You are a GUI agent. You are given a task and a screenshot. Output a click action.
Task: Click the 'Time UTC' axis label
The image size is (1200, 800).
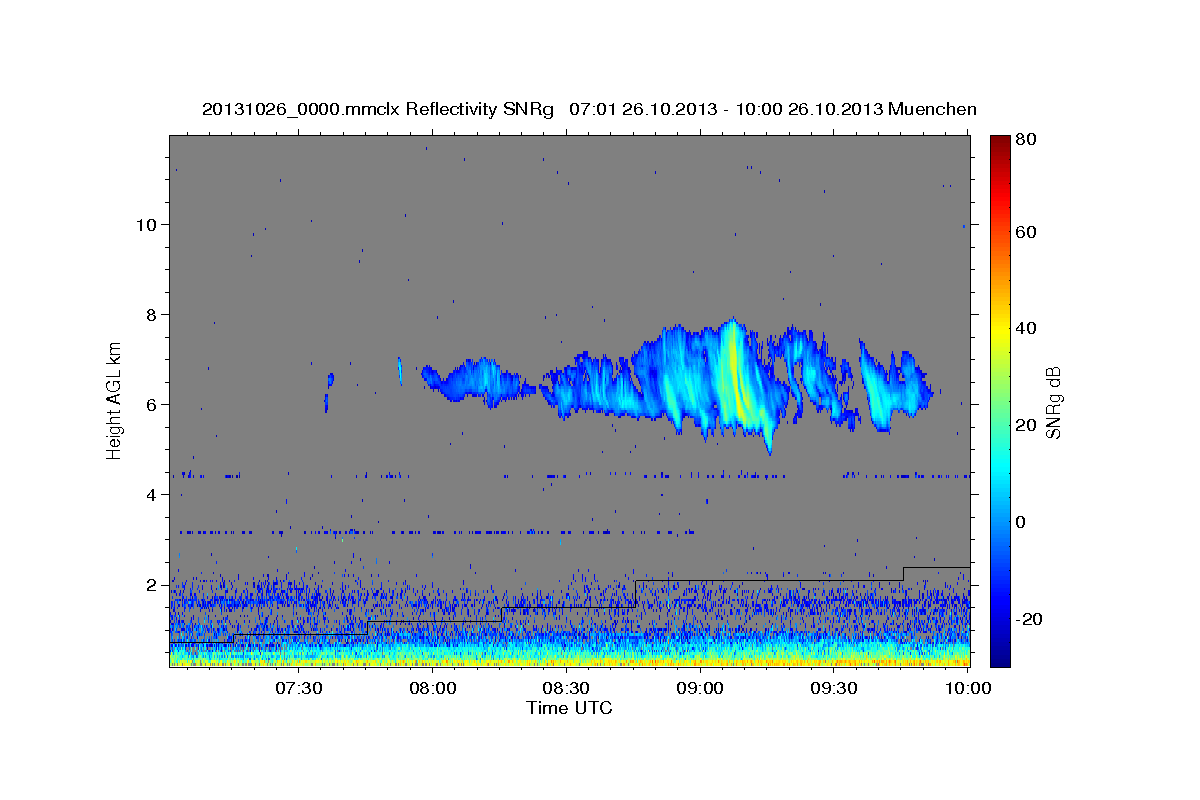pos(569,708)
